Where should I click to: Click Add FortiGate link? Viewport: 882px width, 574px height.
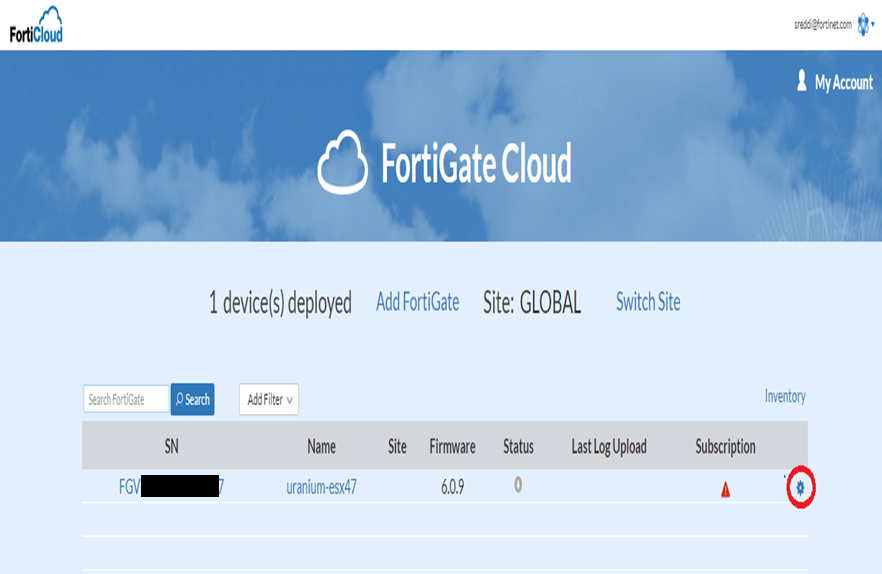(417, 302)
